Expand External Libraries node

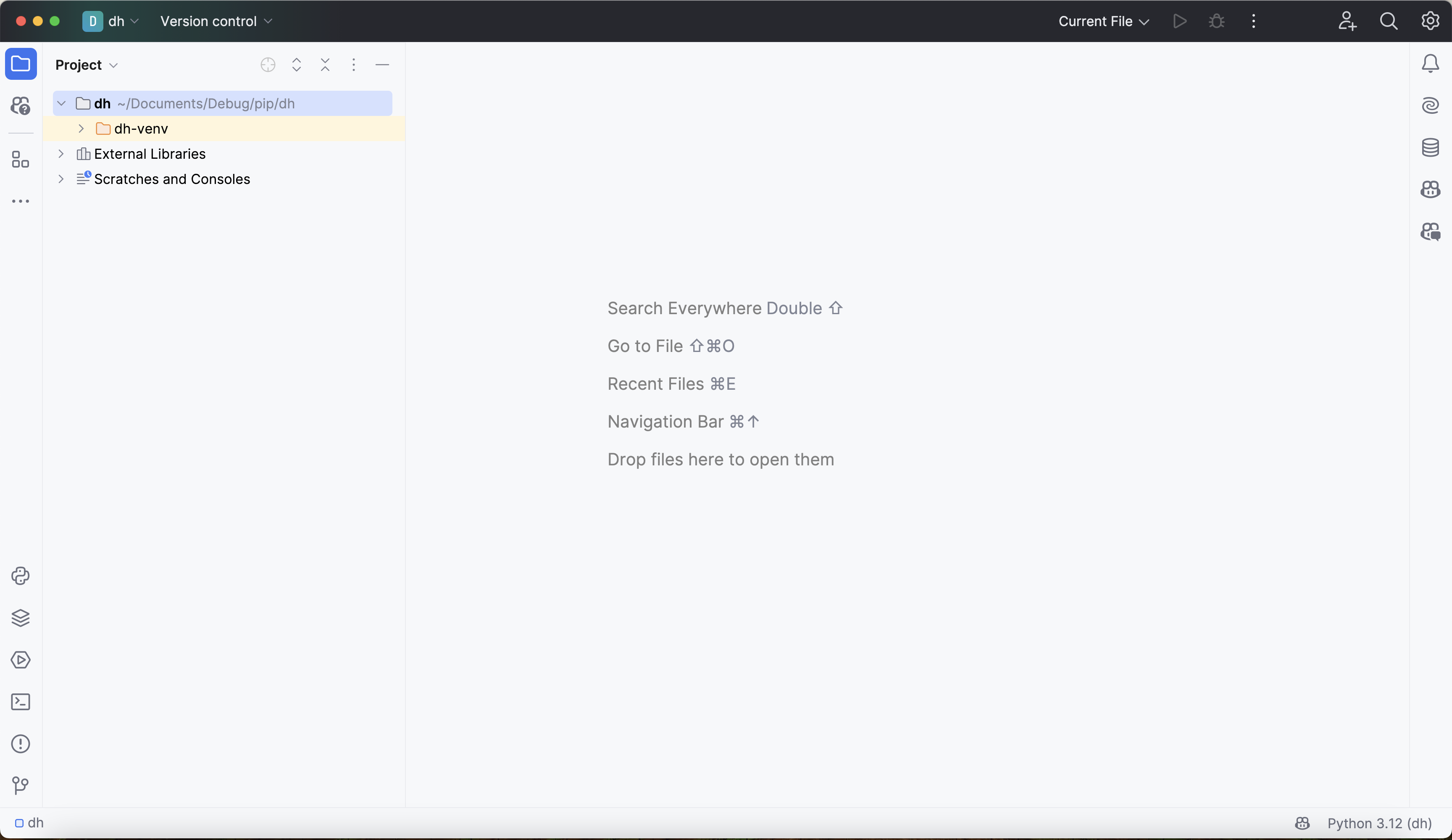pos(61,154)
